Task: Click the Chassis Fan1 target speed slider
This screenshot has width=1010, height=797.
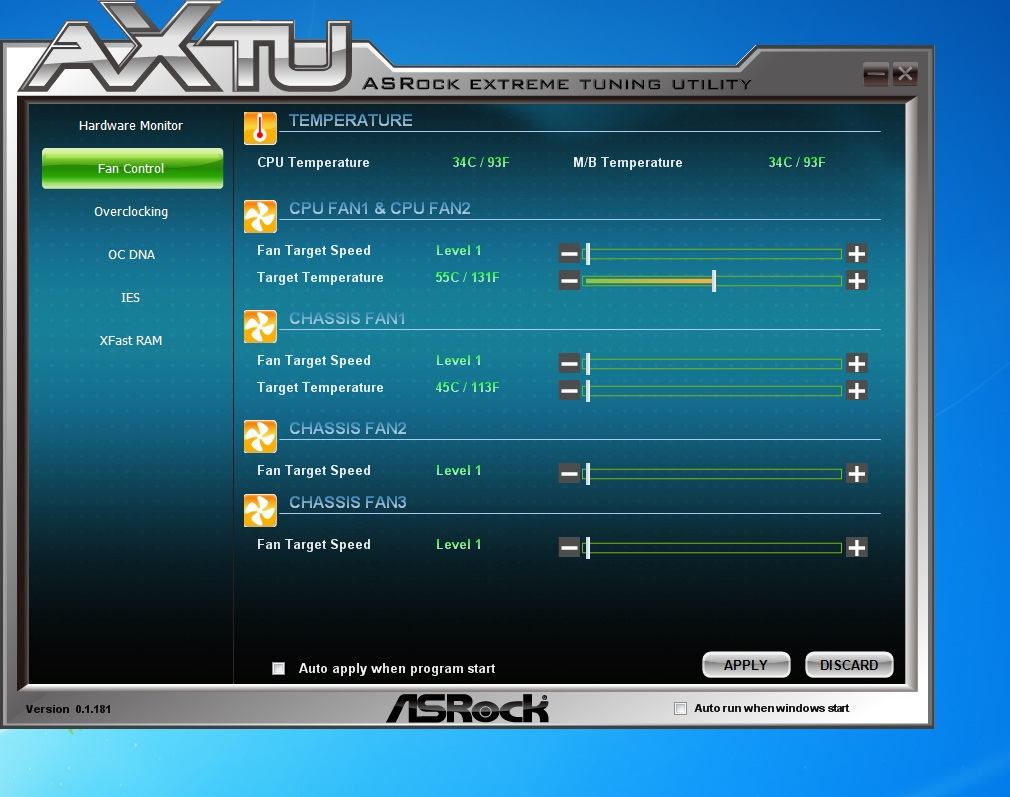Action: pyautogui.click(x=712, y=364)
